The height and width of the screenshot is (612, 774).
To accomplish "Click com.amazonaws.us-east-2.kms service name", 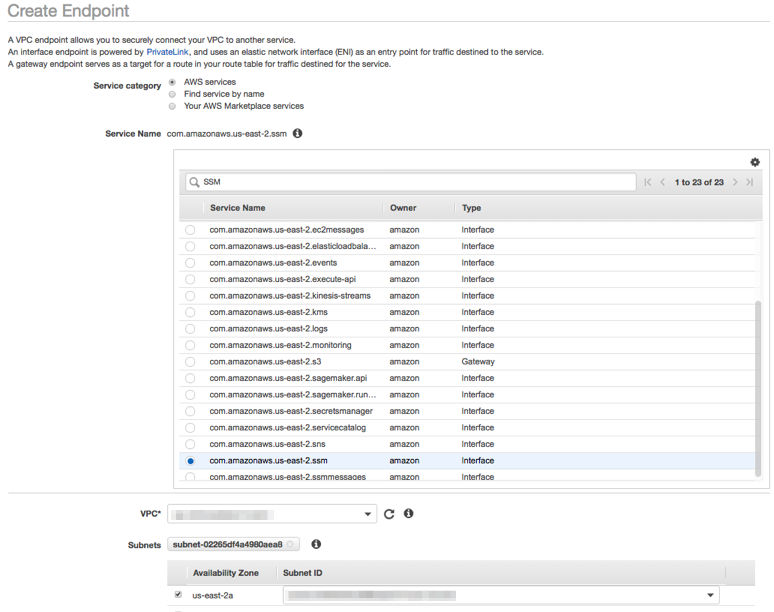I will point(269,312).
